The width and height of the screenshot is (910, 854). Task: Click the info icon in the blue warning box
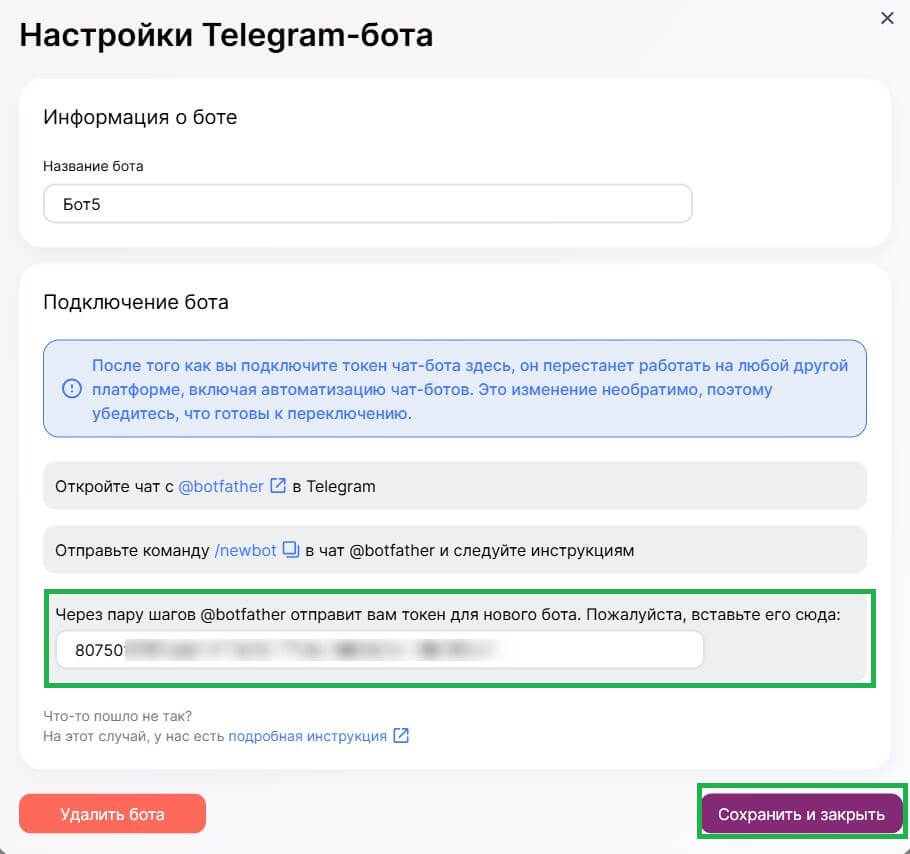(x=71, y=387)
